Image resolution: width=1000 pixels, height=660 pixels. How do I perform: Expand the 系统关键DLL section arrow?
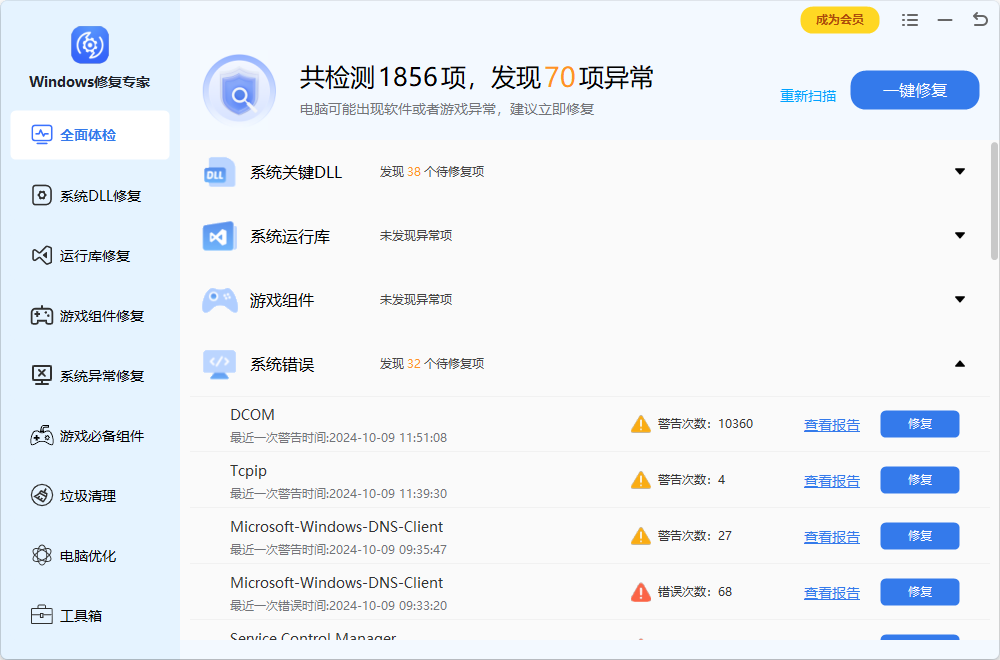pos(959,172)
